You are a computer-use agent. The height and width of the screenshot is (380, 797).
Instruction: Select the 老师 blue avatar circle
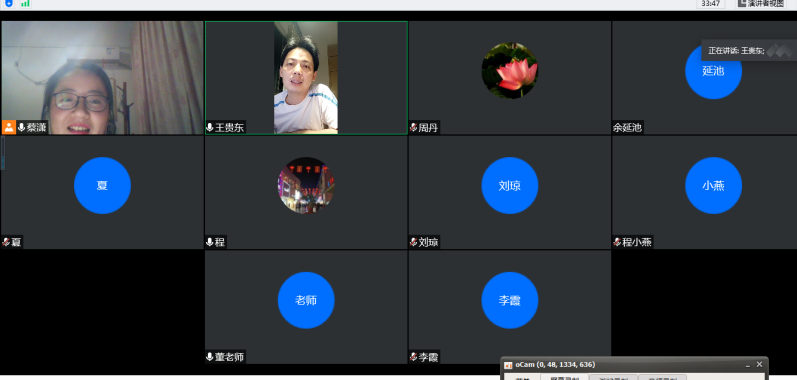pos(306,300)
